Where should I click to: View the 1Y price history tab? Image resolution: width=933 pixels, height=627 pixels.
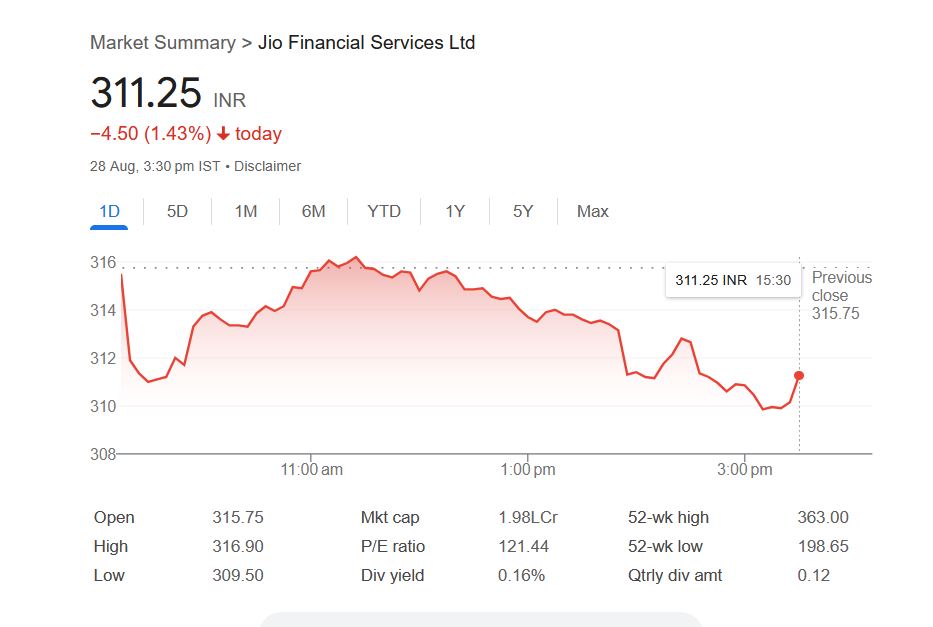[455, 211]
